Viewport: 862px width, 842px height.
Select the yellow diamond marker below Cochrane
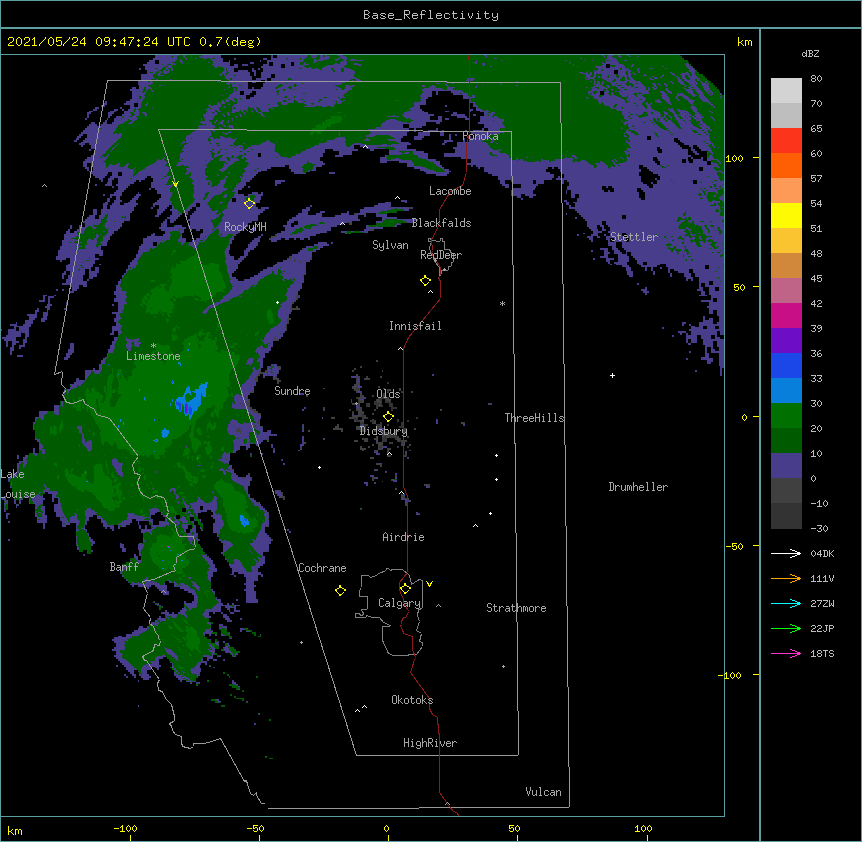point(340,590)
